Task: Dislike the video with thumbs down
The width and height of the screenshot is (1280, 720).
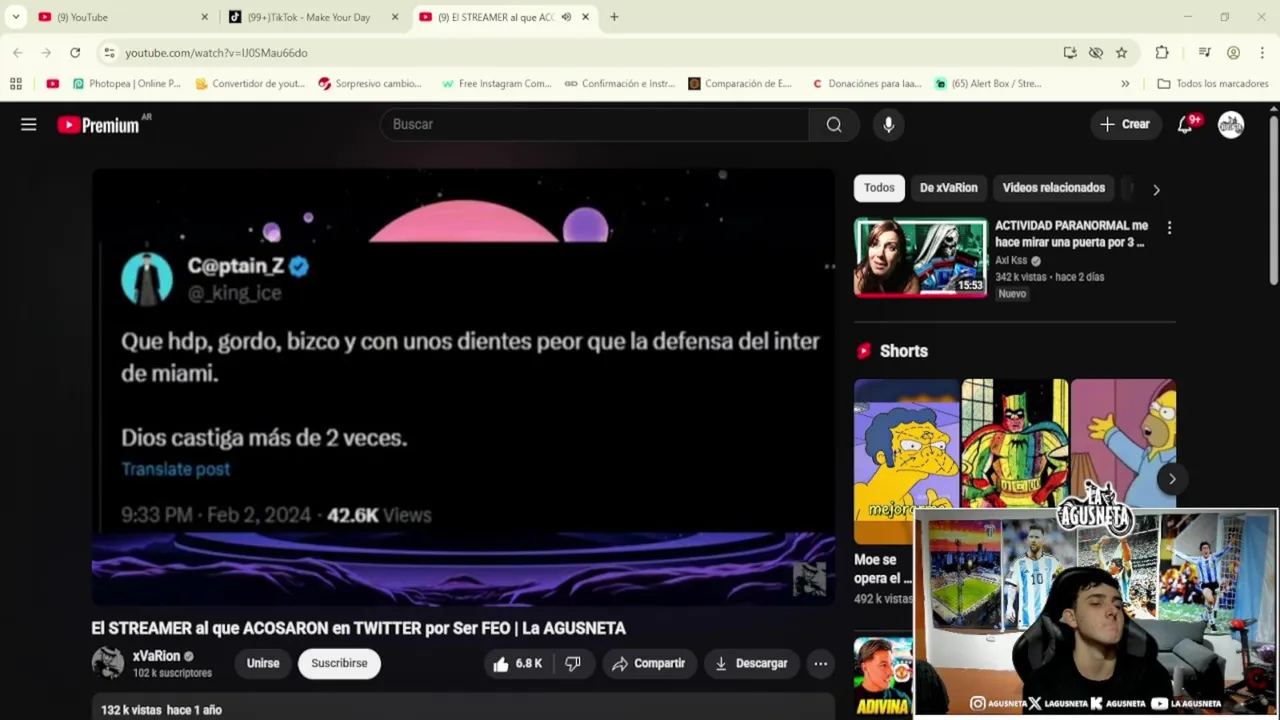Action: pos(573,663)
